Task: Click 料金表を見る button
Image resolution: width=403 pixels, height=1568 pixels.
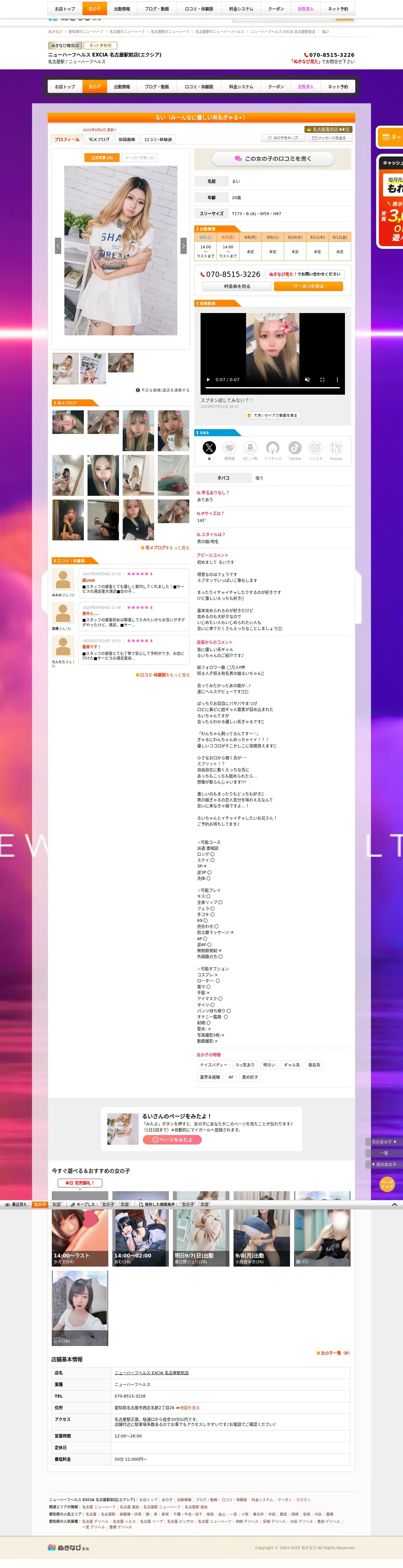Action: (237, 286)
